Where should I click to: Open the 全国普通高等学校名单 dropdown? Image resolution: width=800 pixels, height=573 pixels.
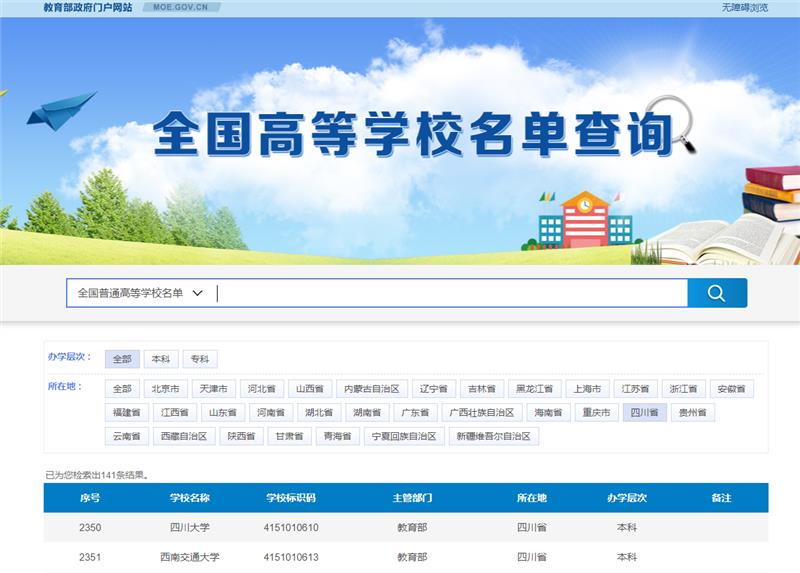(140, 293)
